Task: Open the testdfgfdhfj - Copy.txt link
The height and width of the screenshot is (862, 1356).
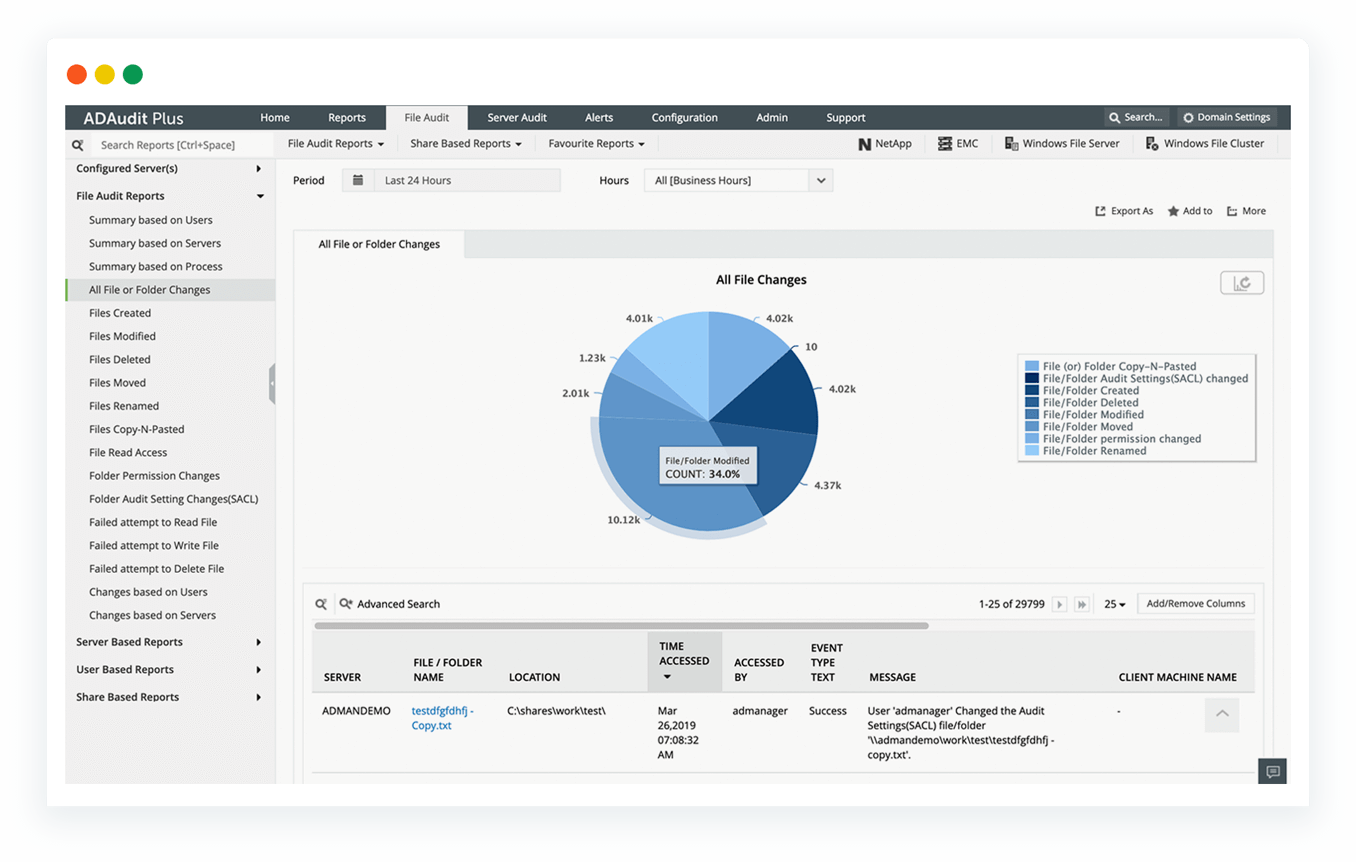Action: point(443,718)
